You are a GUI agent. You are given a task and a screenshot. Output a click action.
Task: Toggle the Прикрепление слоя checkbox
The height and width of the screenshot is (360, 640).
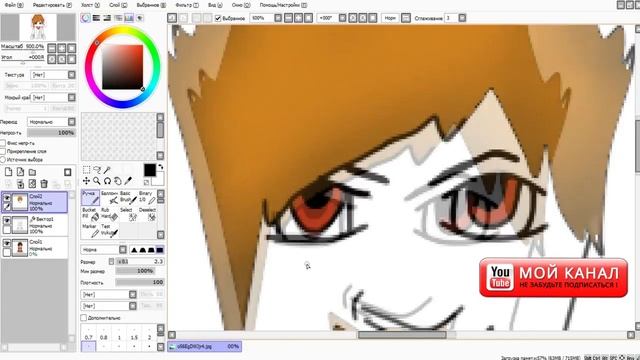[x=3, y=151]
